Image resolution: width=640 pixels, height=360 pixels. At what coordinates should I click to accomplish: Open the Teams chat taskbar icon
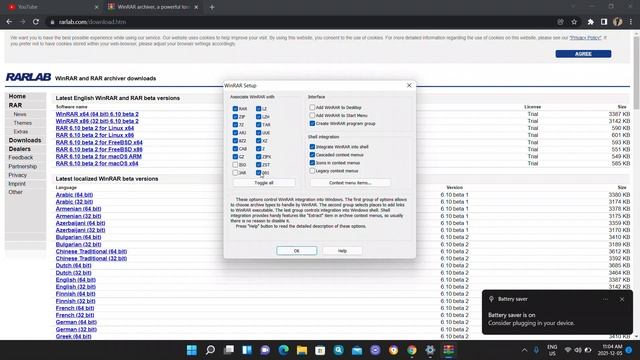(265, 350)
